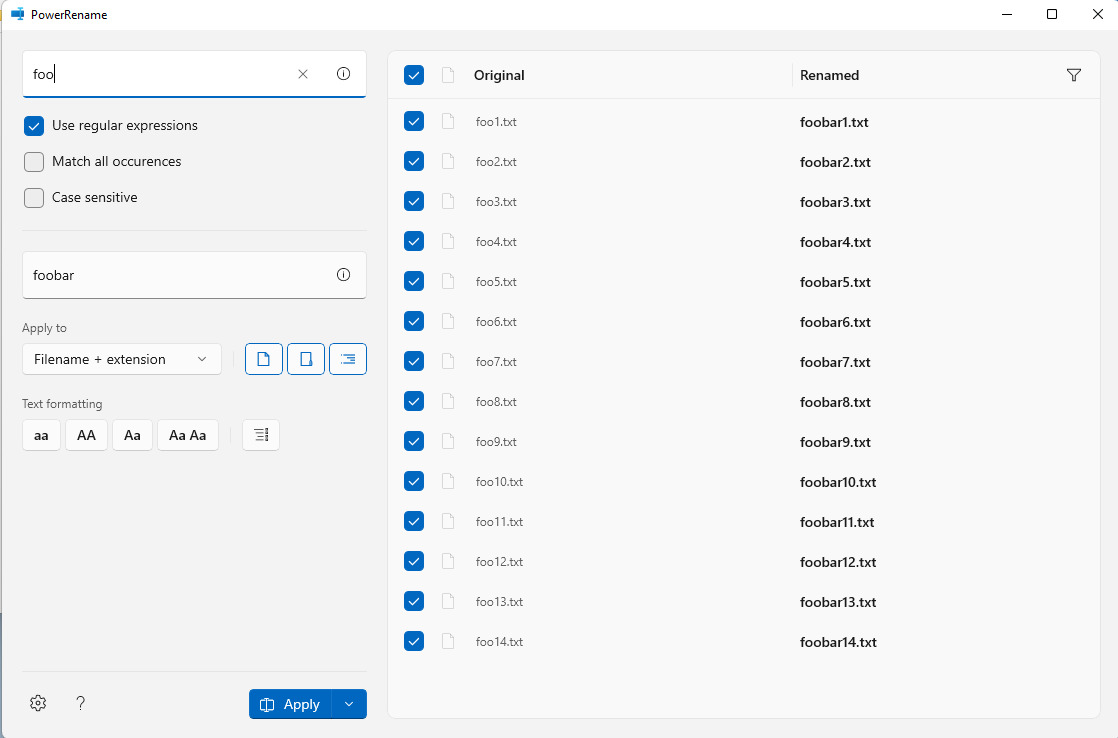Image resolution: width=1118 pixels, height=738 pixels.
Task: Enable Match all occurences checkbox
Action: (34, 162)
